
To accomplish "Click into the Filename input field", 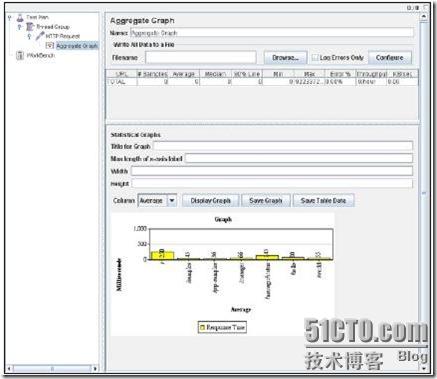I will click(x=201, y=58).
